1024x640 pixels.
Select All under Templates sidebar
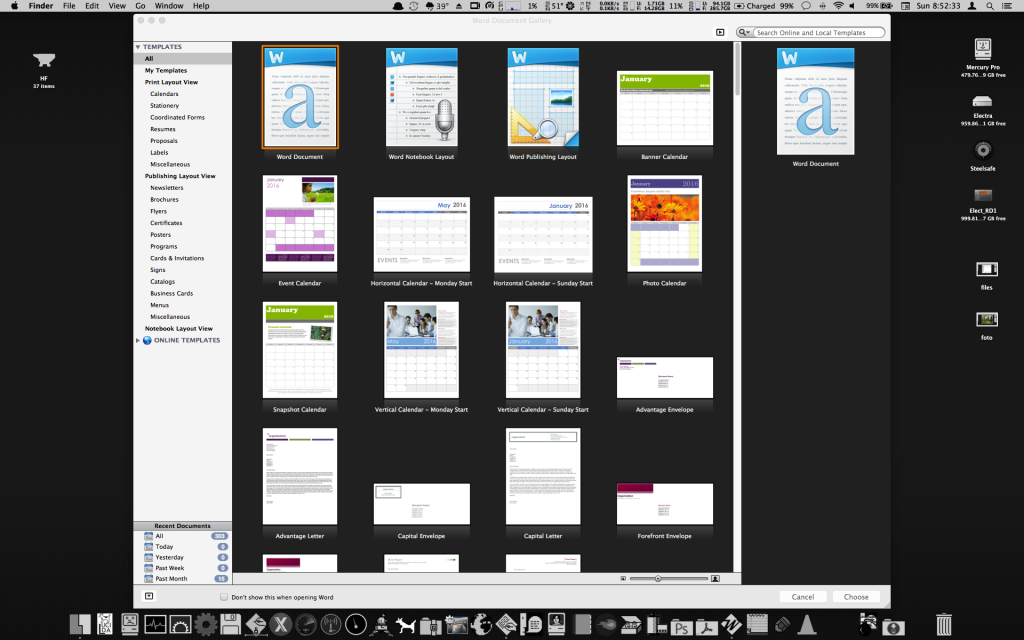coord(183,59)
